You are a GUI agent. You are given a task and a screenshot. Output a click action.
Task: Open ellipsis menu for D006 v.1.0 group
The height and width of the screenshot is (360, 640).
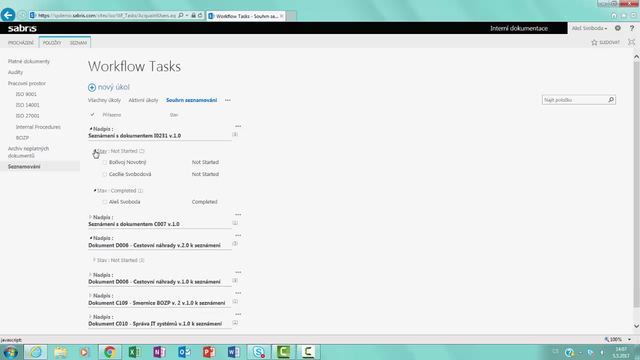[x=238, y=272]
